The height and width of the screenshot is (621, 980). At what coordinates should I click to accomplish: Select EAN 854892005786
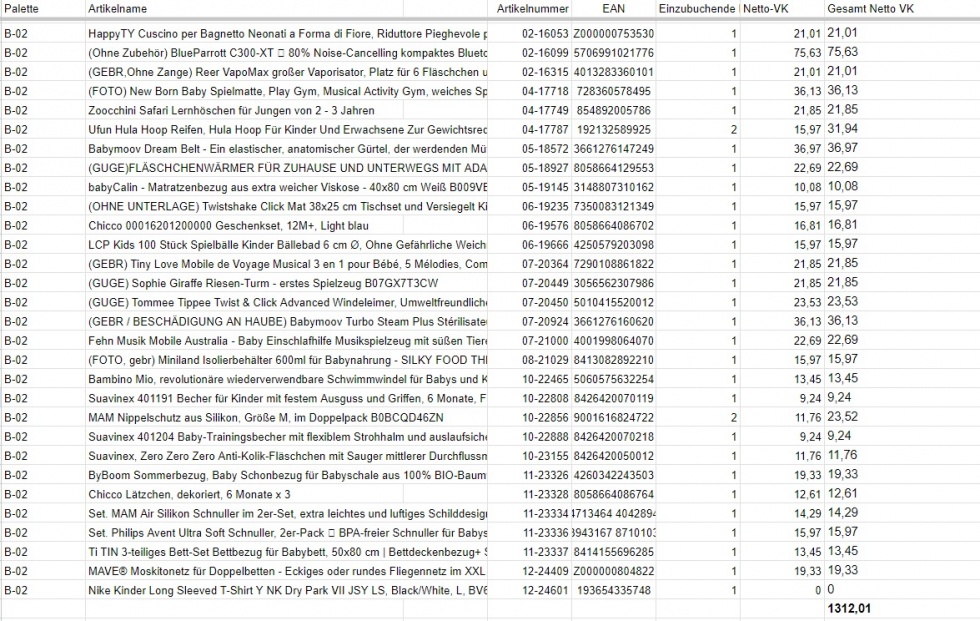point(613,111)
